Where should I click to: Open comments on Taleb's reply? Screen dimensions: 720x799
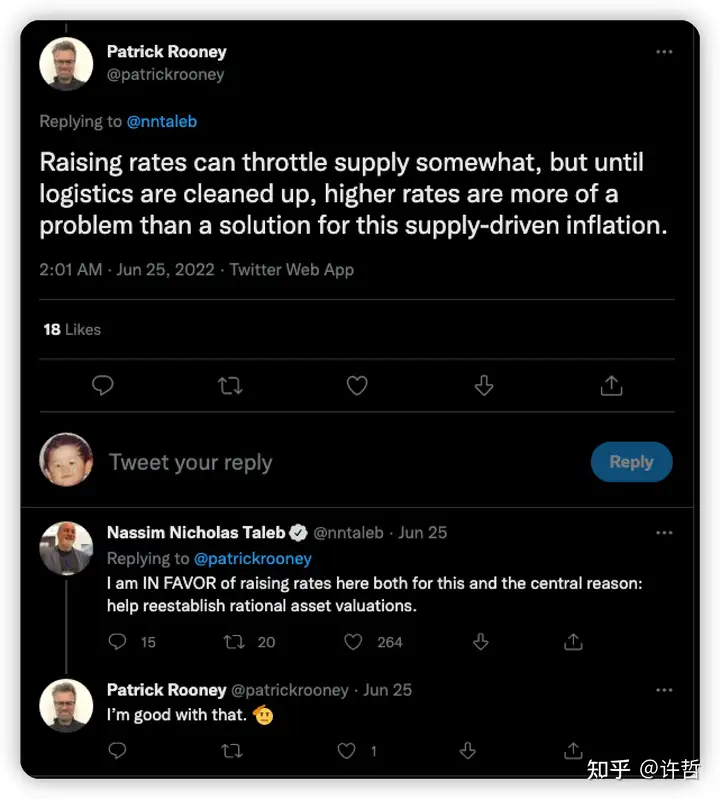[118, 642]
